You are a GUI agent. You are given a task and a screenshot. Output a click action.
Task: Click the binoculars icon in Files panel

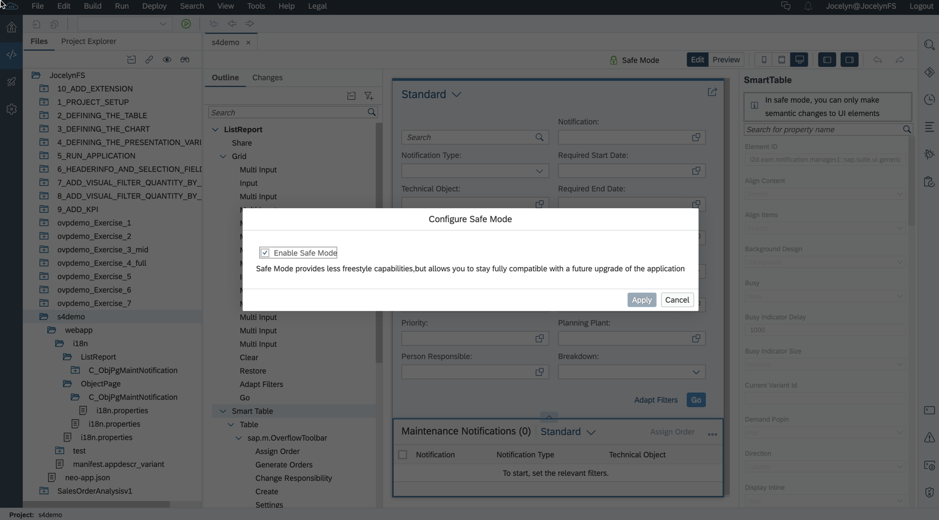click(185, 60)
